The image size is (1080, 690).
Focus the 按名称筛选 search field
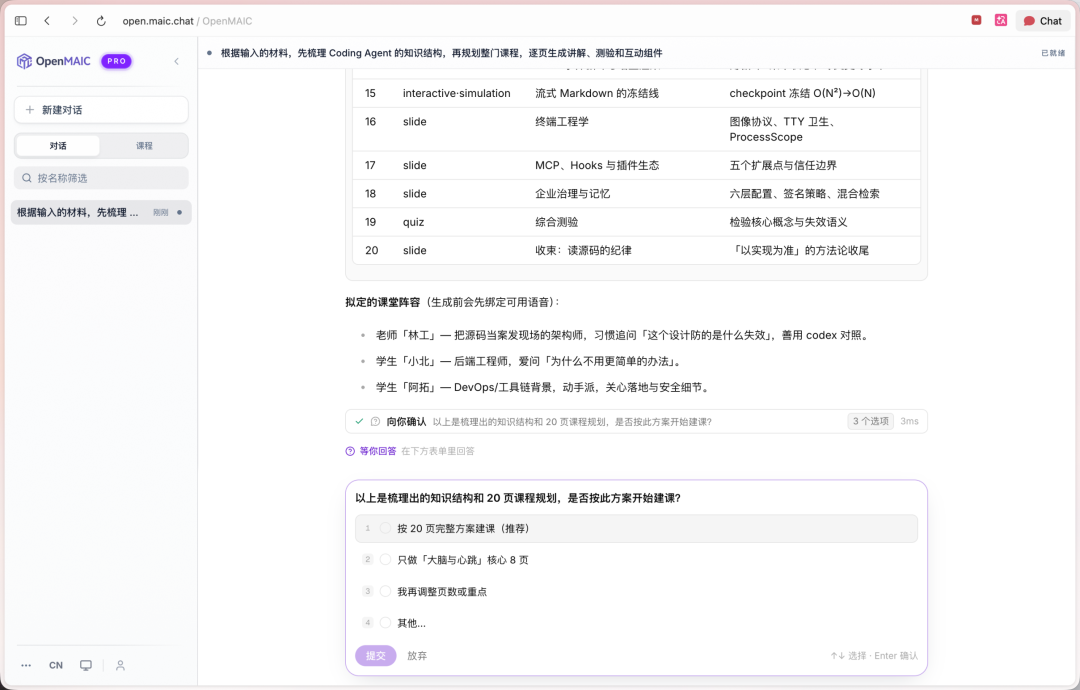101,178
